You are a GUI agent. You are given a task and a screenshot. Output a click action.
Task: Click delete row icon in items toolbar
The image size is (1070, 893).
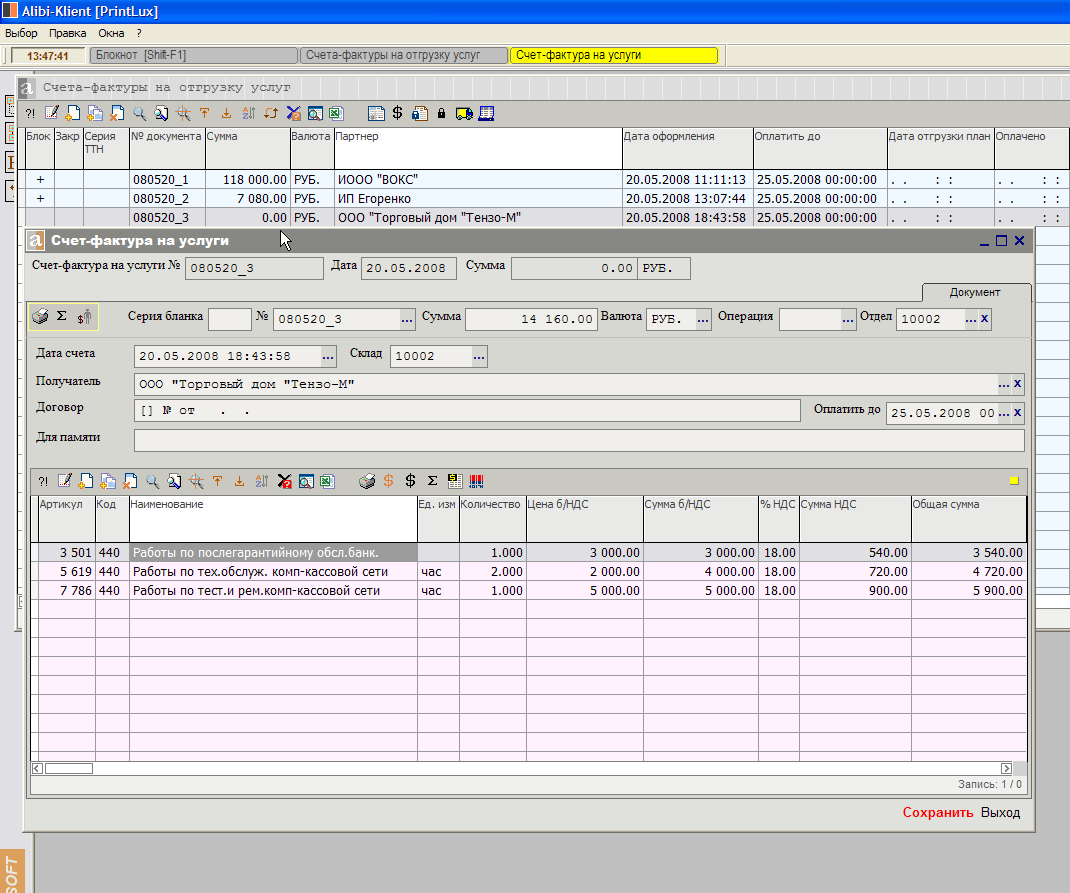pyautogui.click(x=130, y=481)
